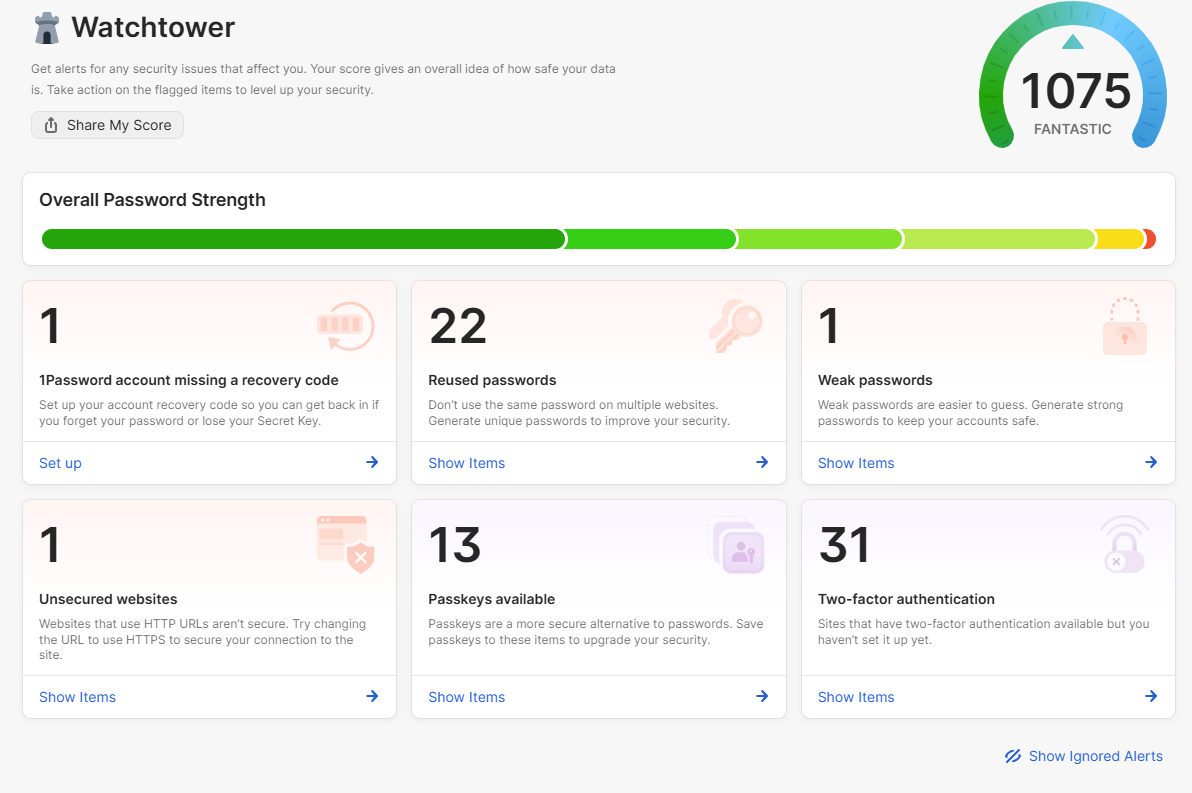Screen dimensions: 1192x793
Task: Click the Watchtower heading text
Action: [153, 27]
